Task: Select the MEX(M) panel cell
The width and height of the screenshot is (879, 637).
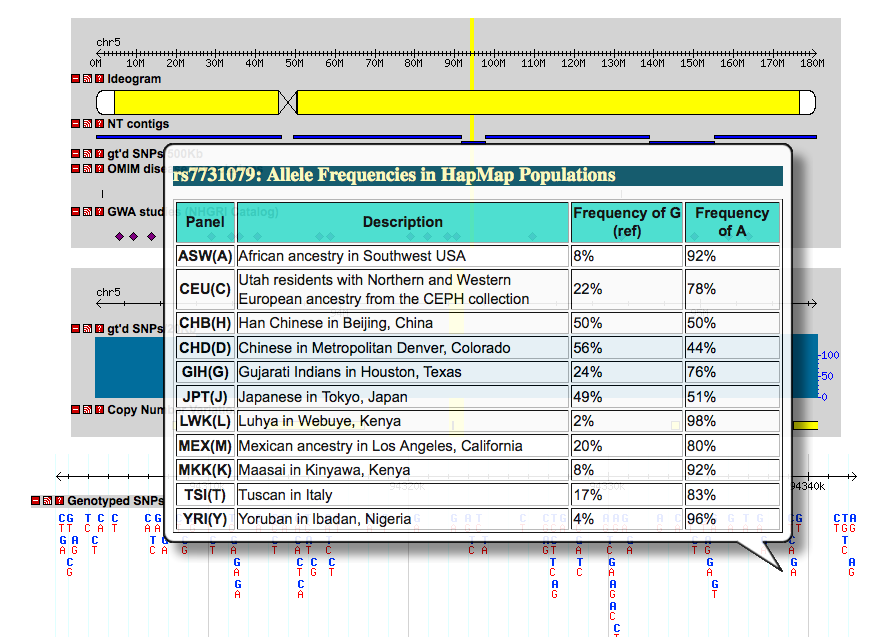Action: pyautogui.click(x=205, y=446)
